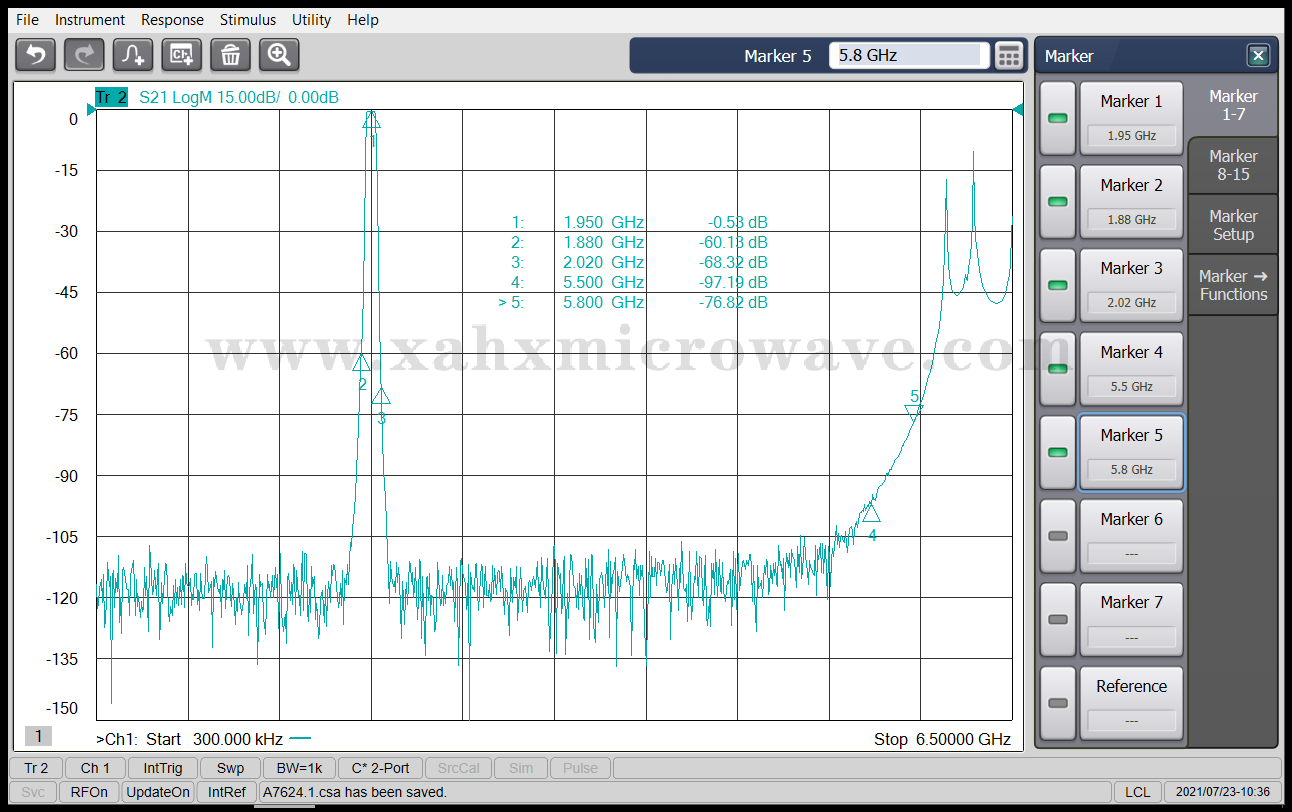This screenshot has height=812, width=1292.
Task: Select the Marker 1 softkey
Action: click(x=1131, y=118)
